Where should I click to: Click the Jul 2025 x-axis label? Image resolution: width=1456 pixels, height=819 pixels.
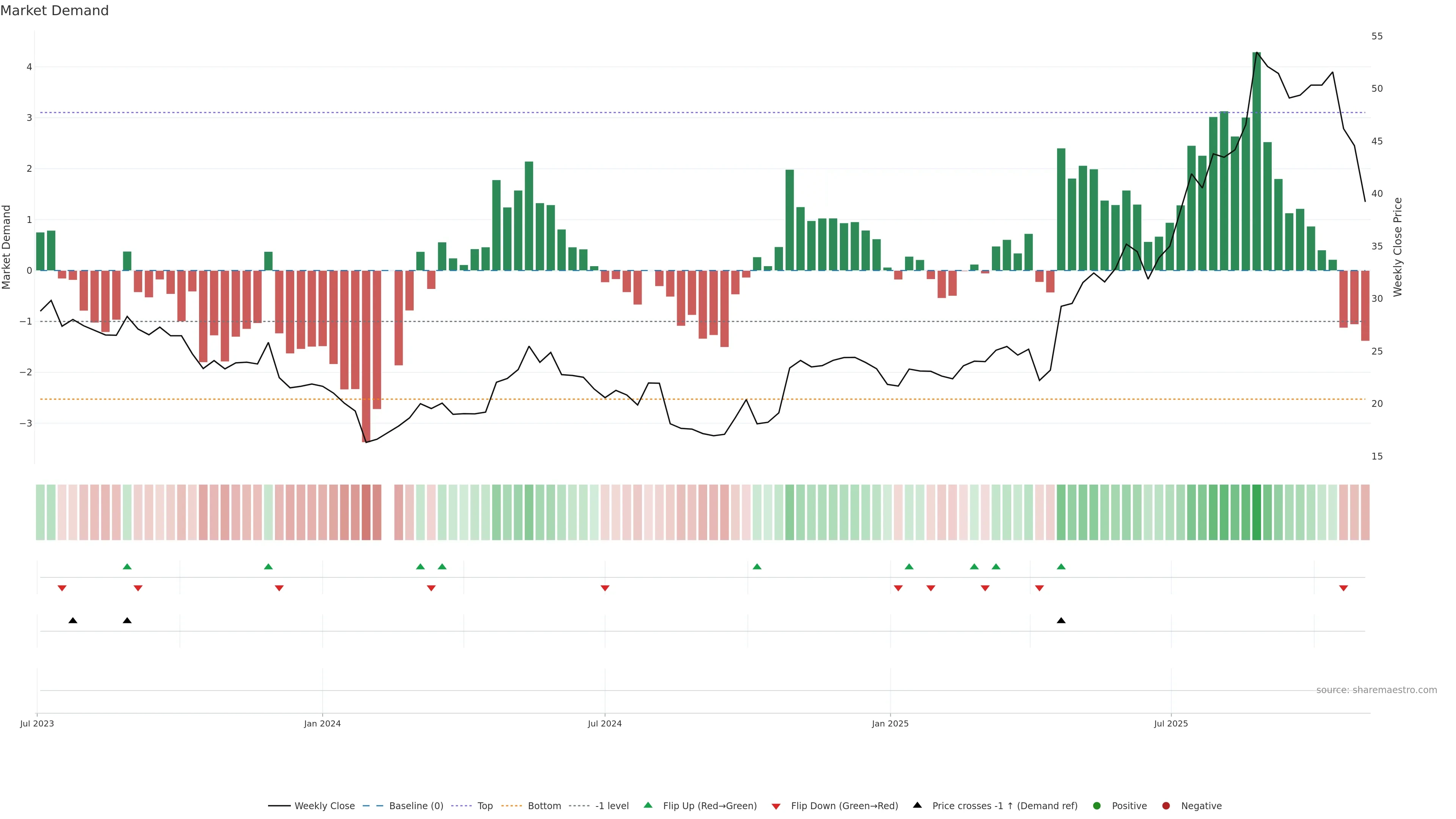pos(1170,723)
